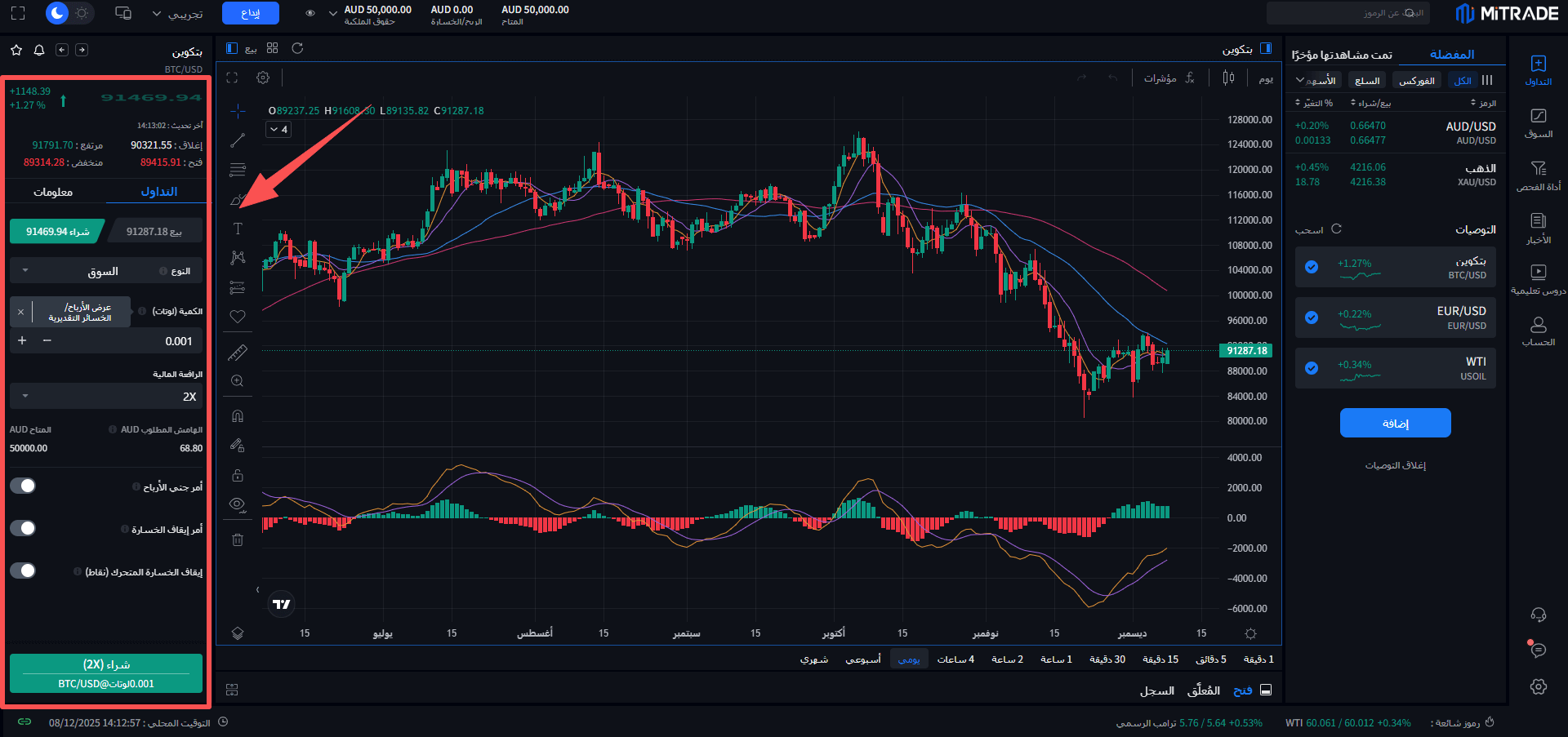Switch to light theme sun icon
Image resolution: width=1568 pixels, height=737 pixels.
coord(82,13)
